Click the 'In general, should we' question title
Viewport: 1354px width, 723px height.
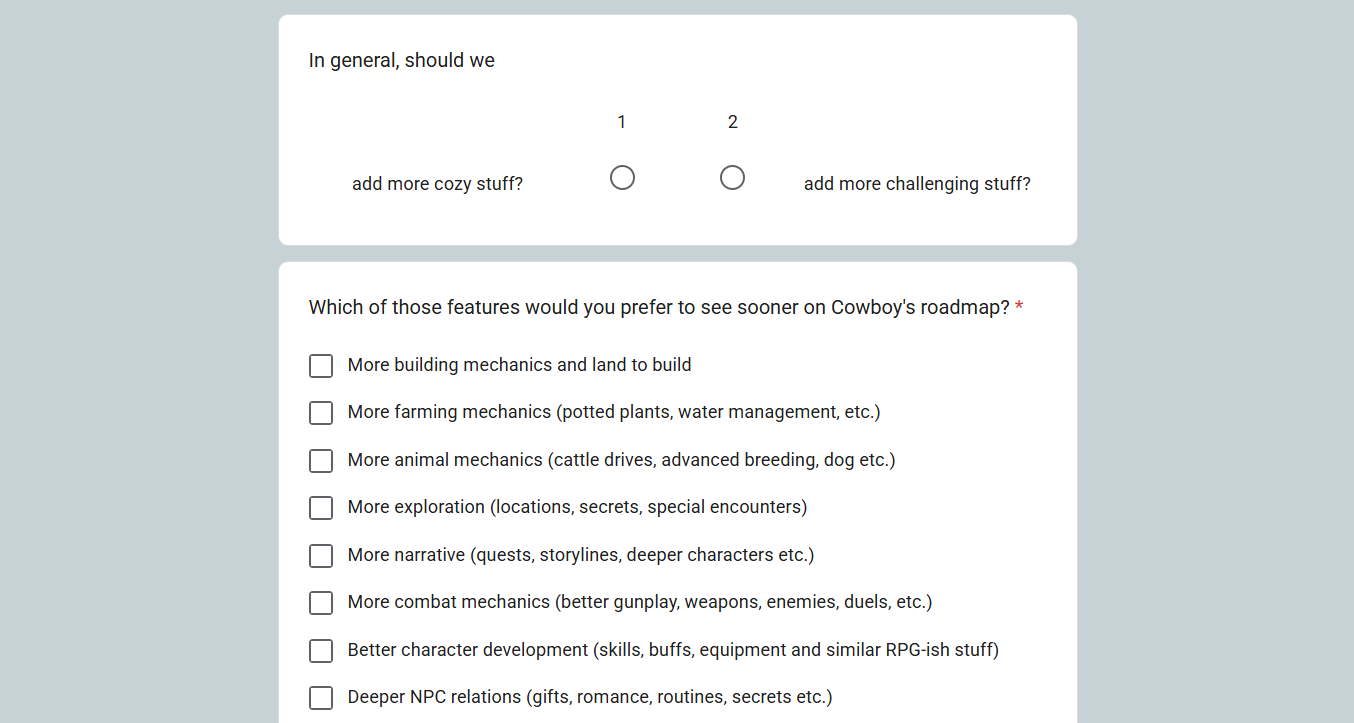402,60
